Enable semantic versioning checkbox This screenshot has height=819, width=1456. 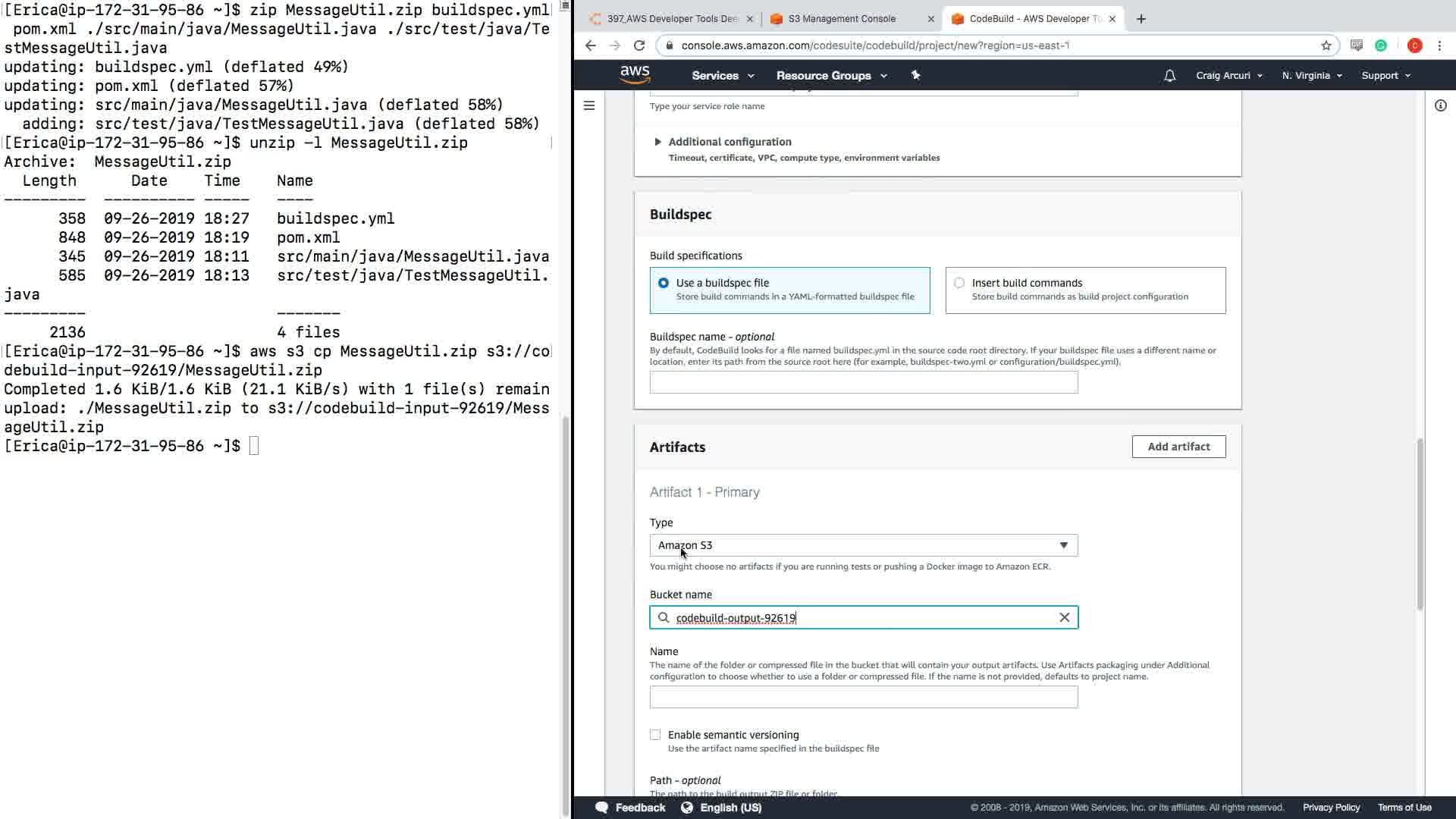click(655, 735)
